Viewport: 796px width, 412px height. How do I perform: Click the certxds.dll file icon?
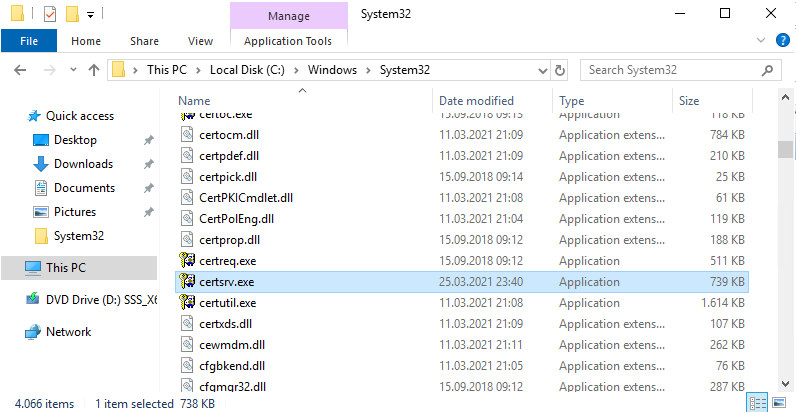[x=188, y=323]
